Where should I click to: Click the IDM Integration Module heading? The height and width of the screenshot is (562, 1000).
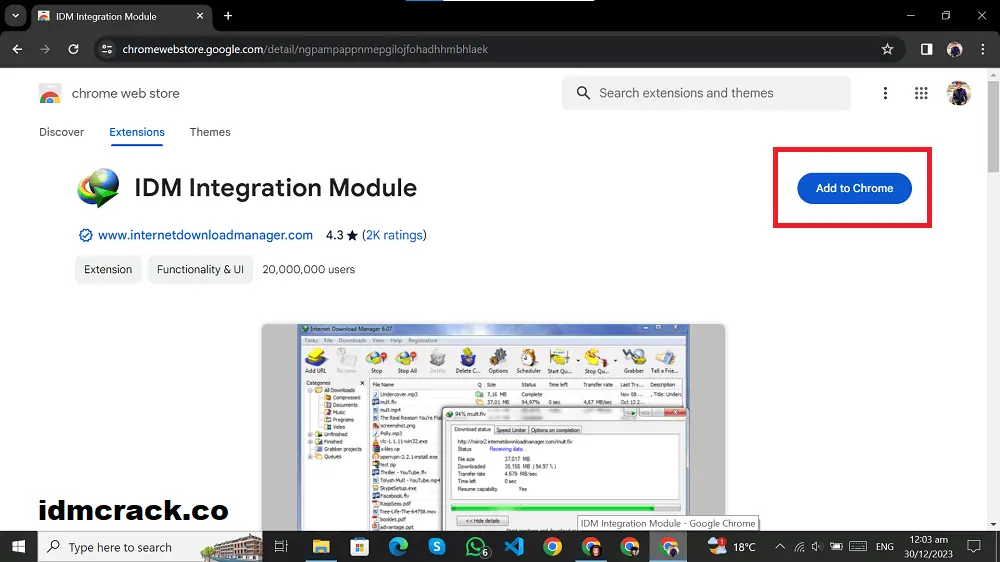click(276, 188)
